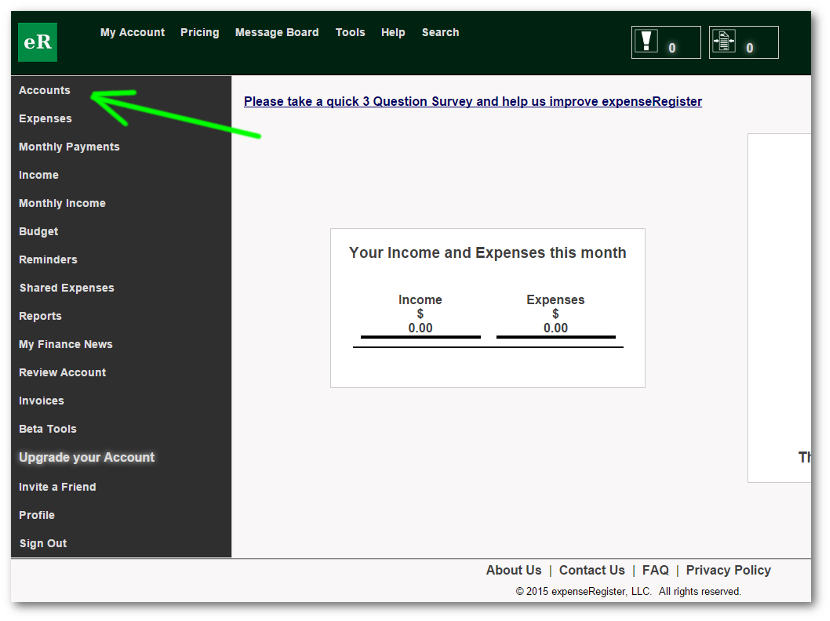Open the Budget section

[x=38, y=231]
